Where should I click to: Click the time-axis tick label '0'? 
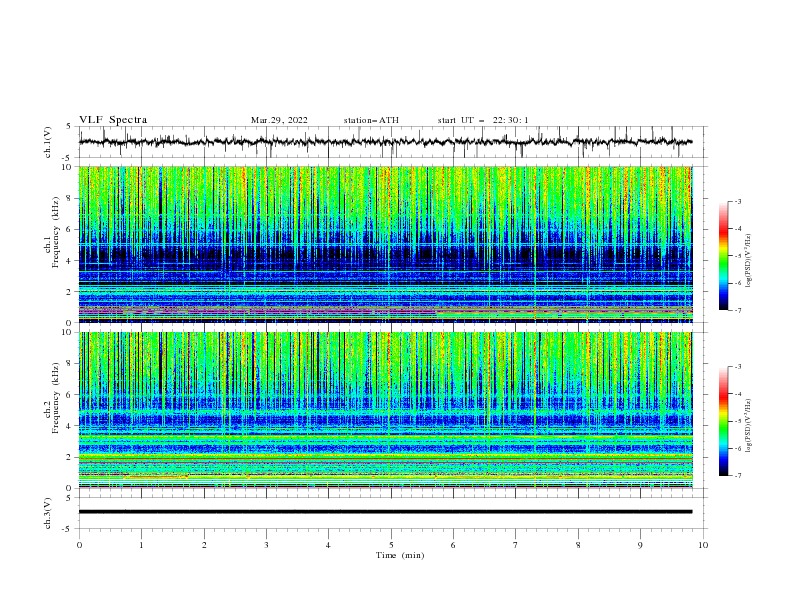click(x=79, y=545)
